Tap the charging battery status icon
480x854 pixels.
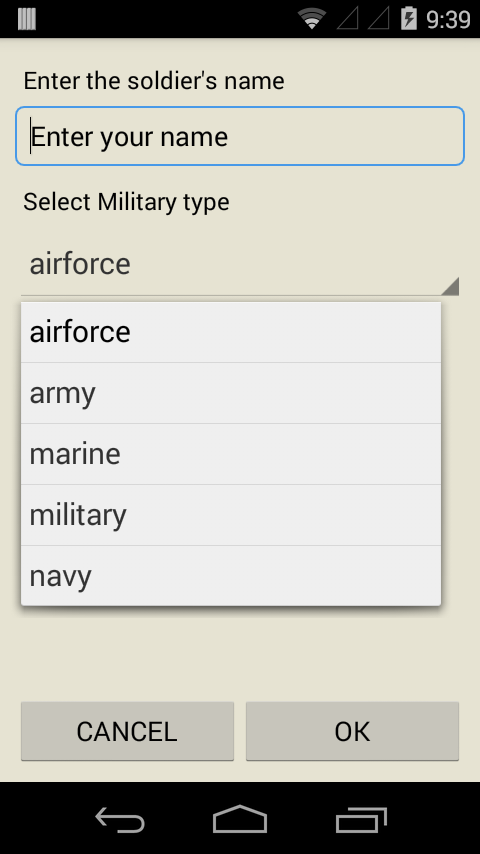409,19
